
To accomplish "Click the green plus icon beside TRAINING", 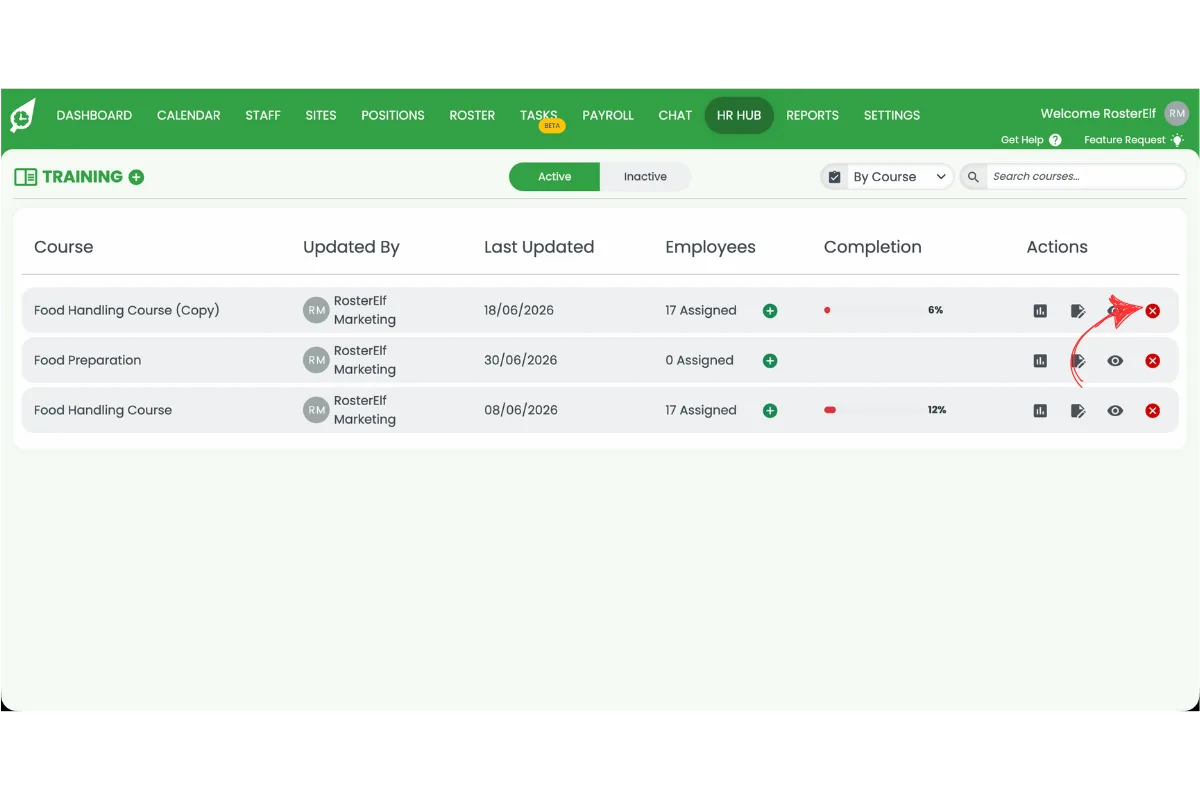I will (x=136, y=177).
